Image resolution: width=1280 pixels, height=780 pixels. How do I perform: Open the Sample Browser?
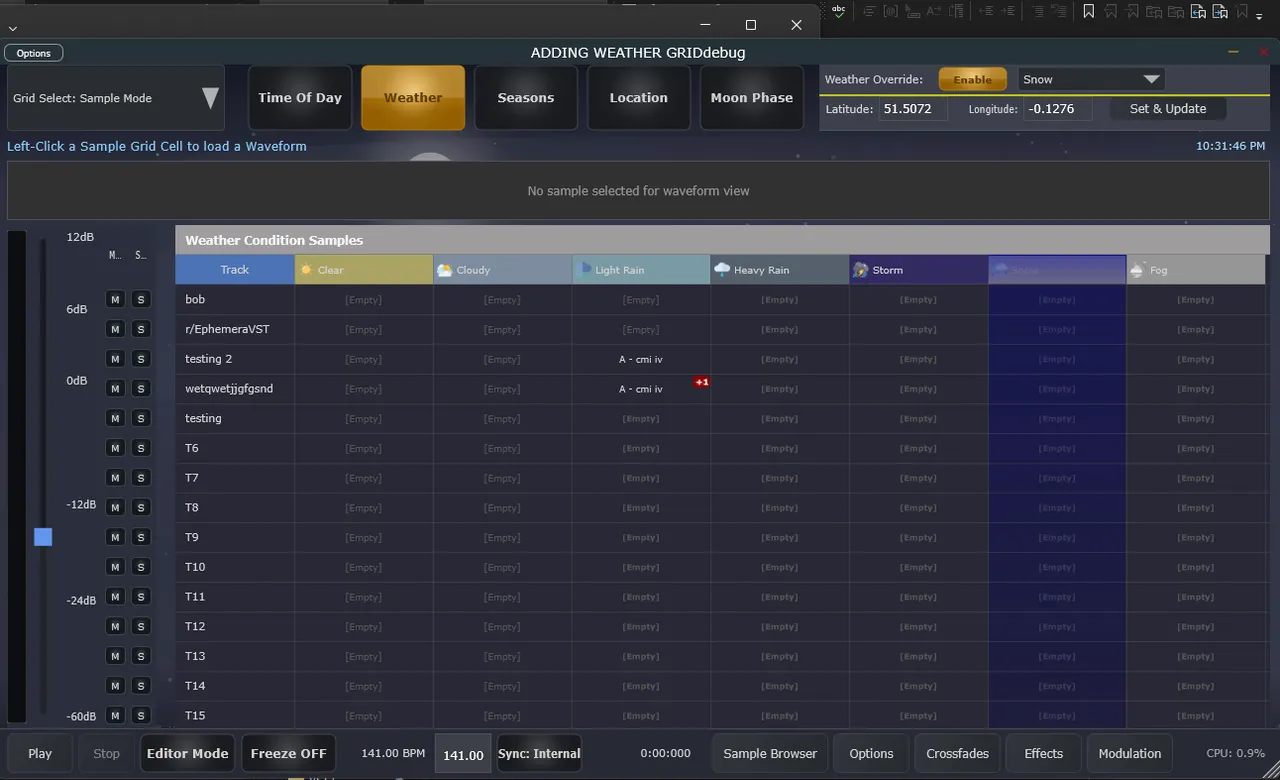click(770, 754)
